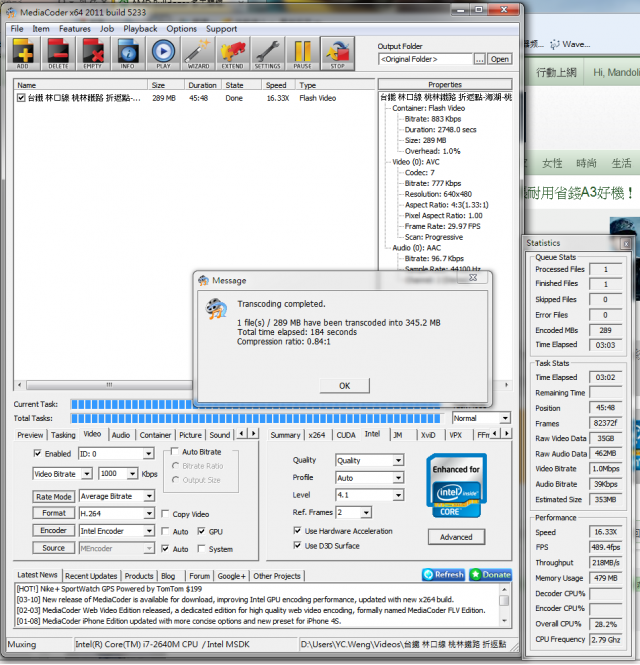Click the Refresh news button
This screenshot has height=665, width=640.
(443, 575)
